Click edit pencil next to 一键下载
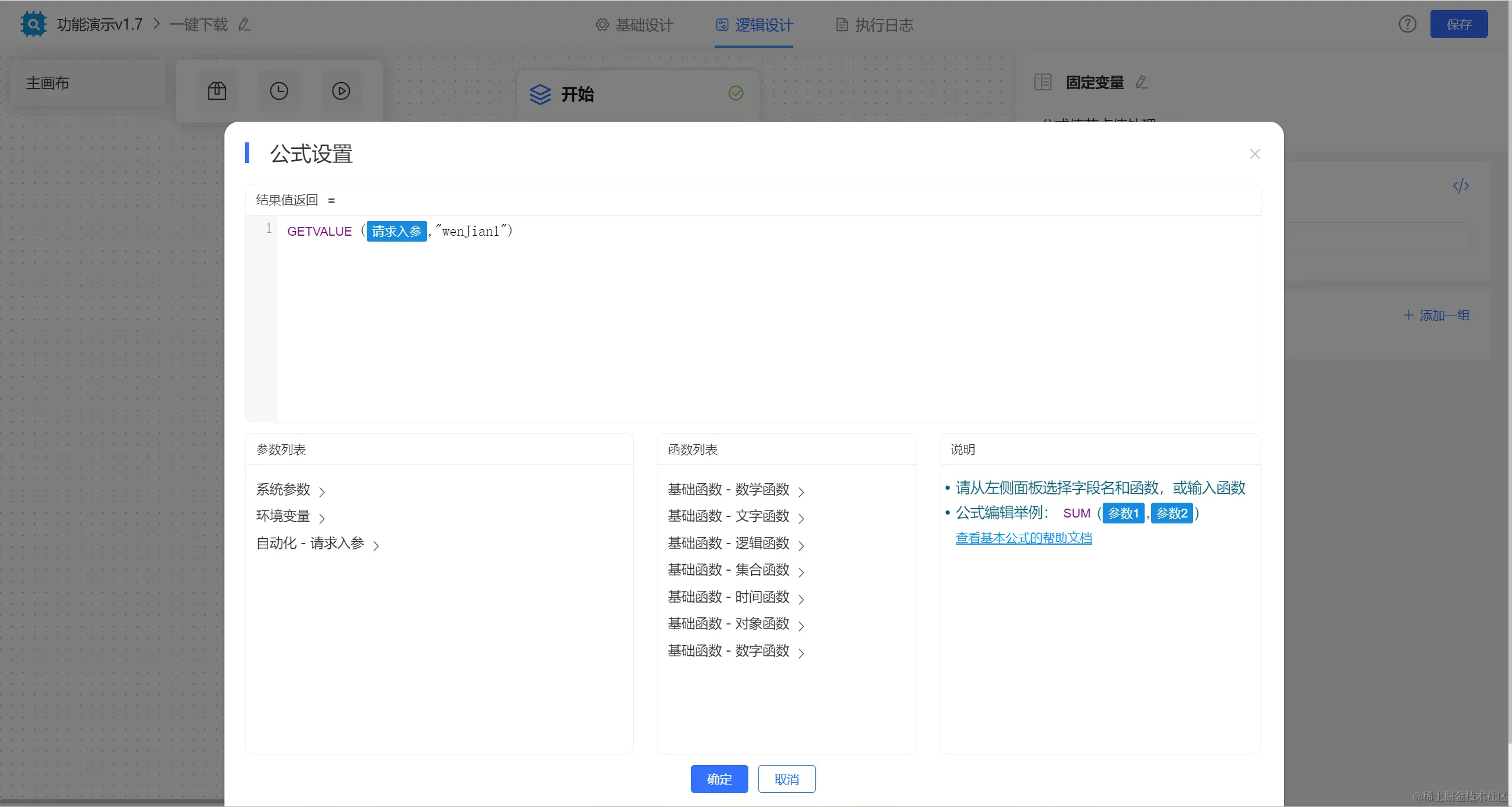 244,25
